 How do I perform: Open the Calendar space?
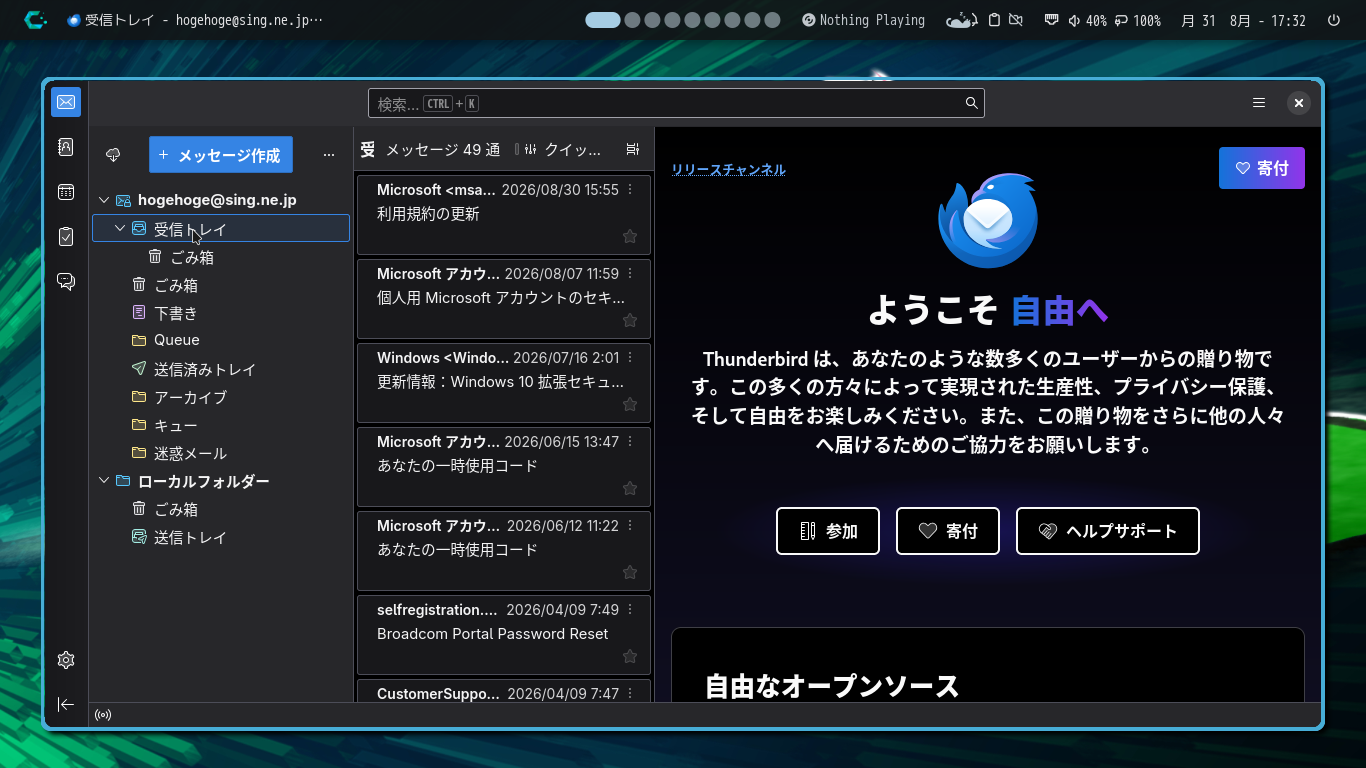(66, 192)
